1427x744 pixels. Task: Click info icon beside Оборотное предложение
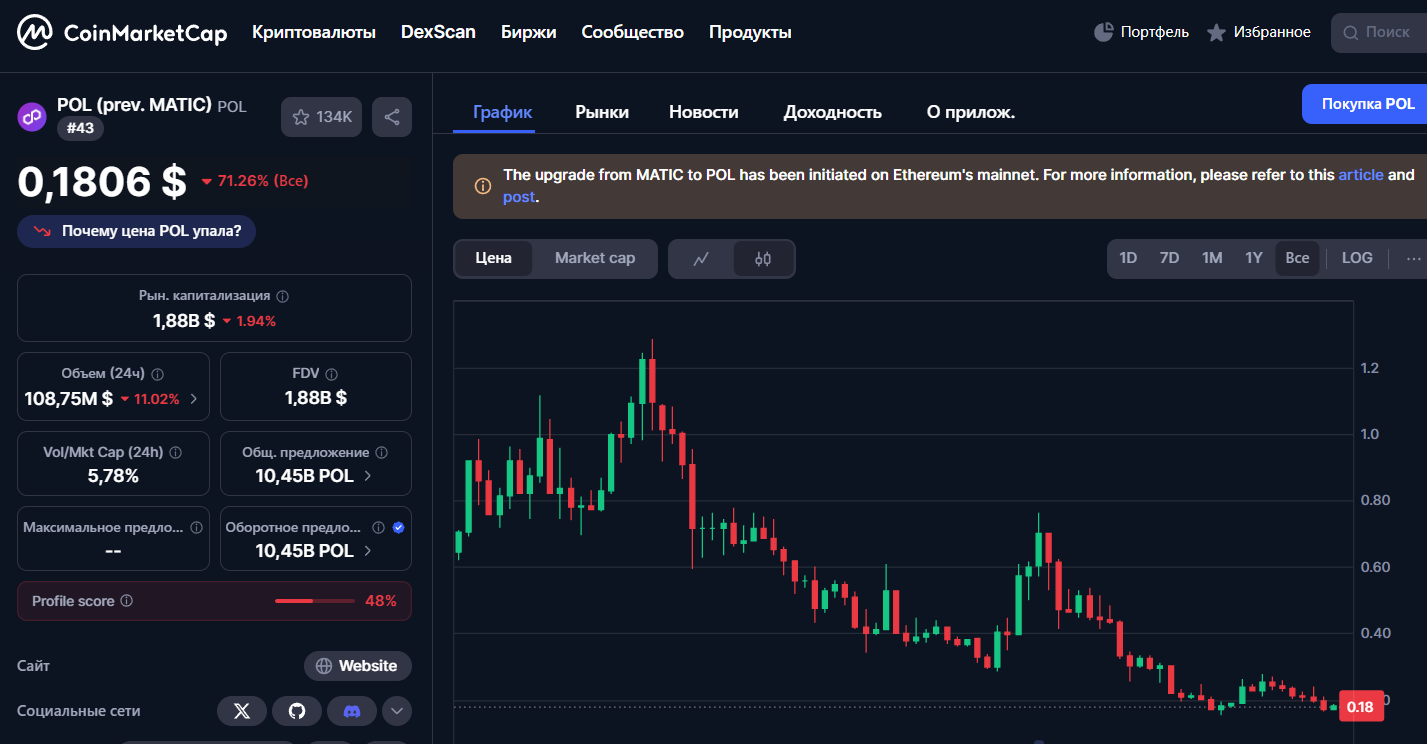378,527
